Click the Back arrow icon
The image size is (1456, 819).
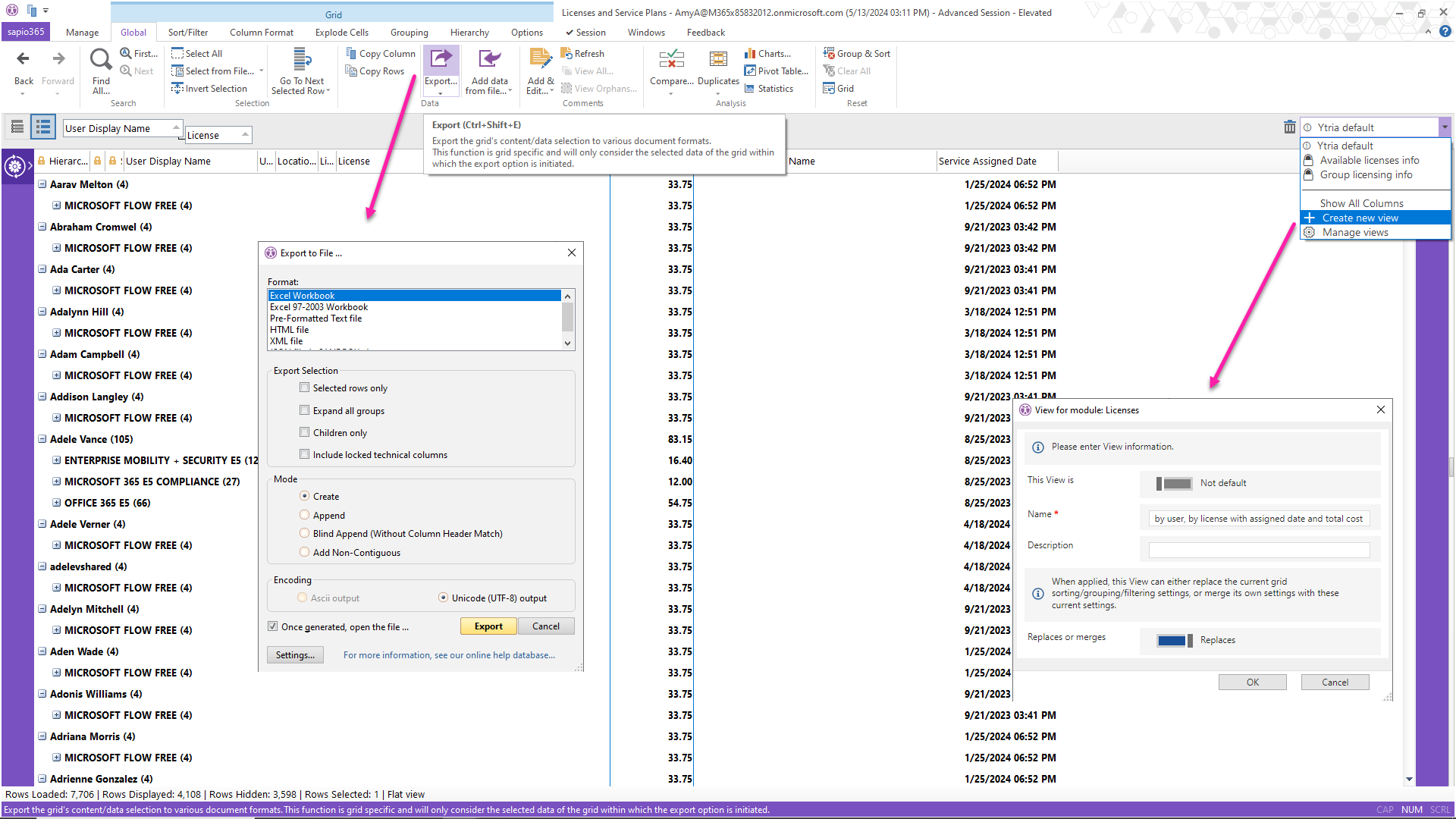(24, 59)
